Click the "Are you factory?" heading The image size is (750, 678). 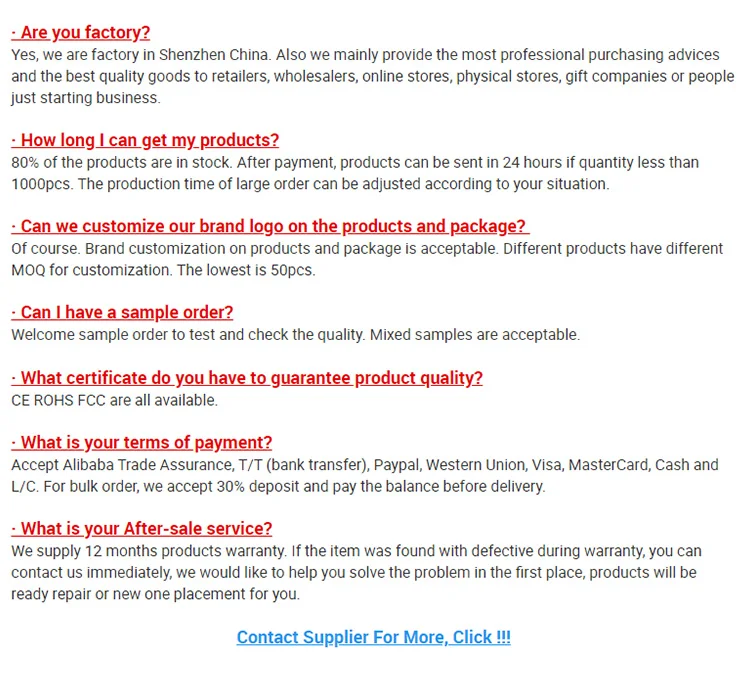80,33
